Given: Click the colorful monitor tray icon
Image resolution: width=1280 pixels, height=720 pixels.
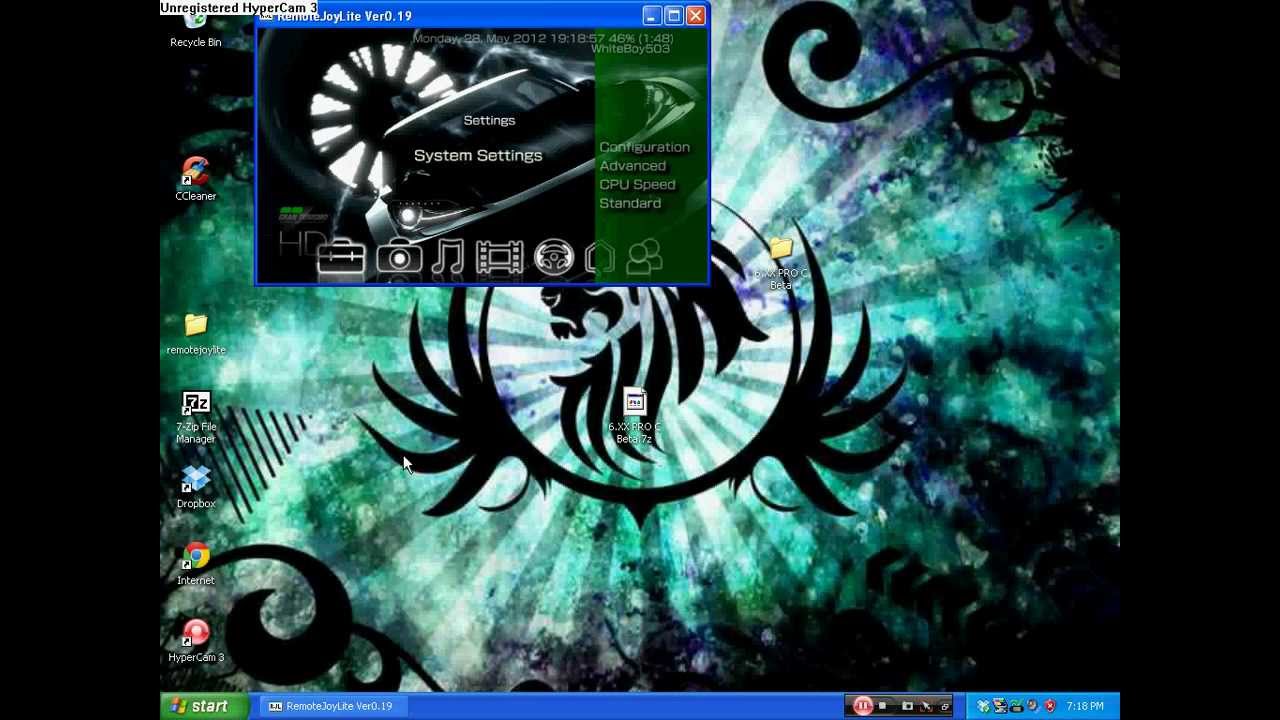Looking at the screenshot, I should point(999,706).
